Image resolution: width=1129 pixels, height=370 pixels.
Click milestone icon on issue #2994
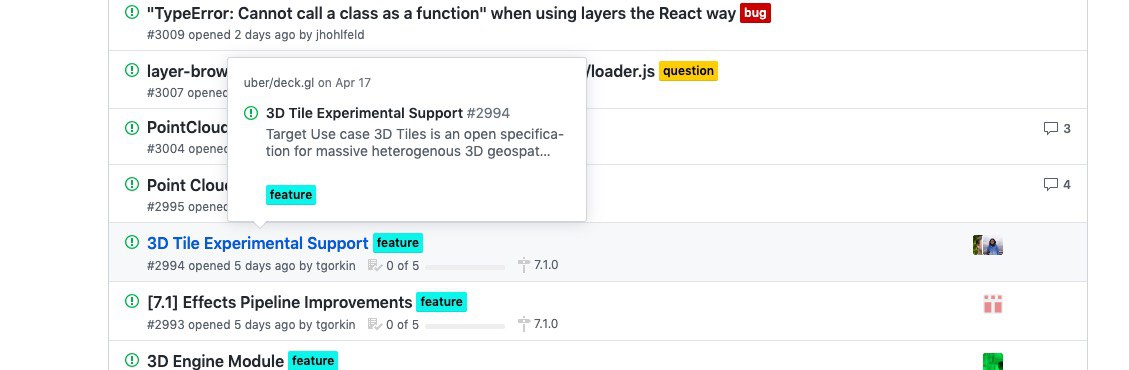tap(524, 266)
